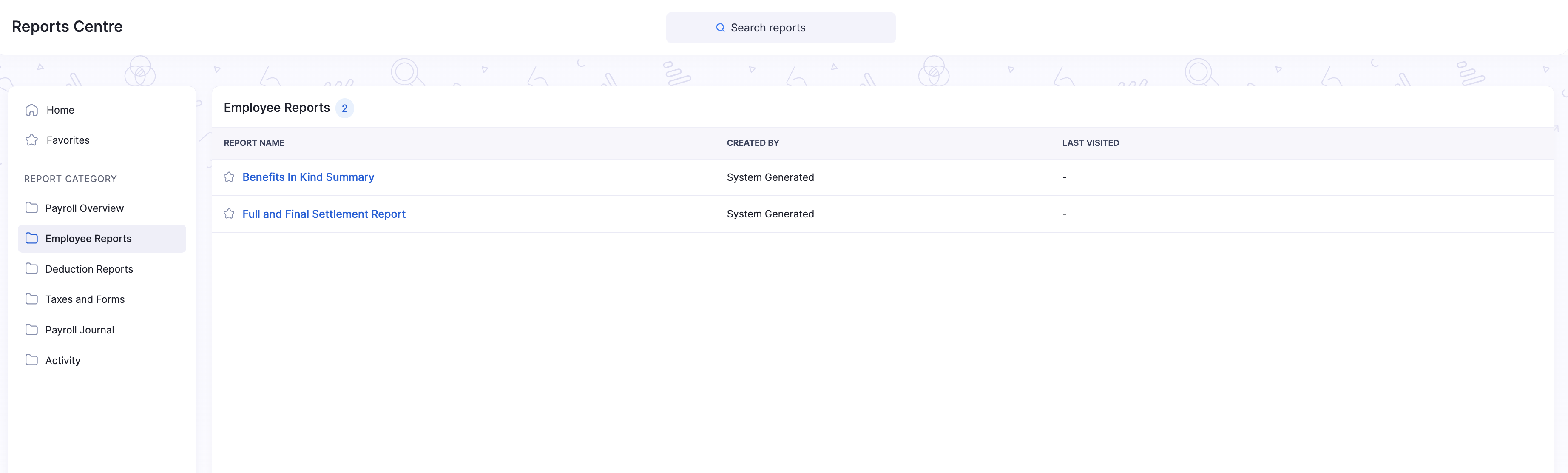Image resolution: width=1568 pixels, height=473 pixels.
Task: Click the Payroll Journal folder icon
Action: [31, 329]
